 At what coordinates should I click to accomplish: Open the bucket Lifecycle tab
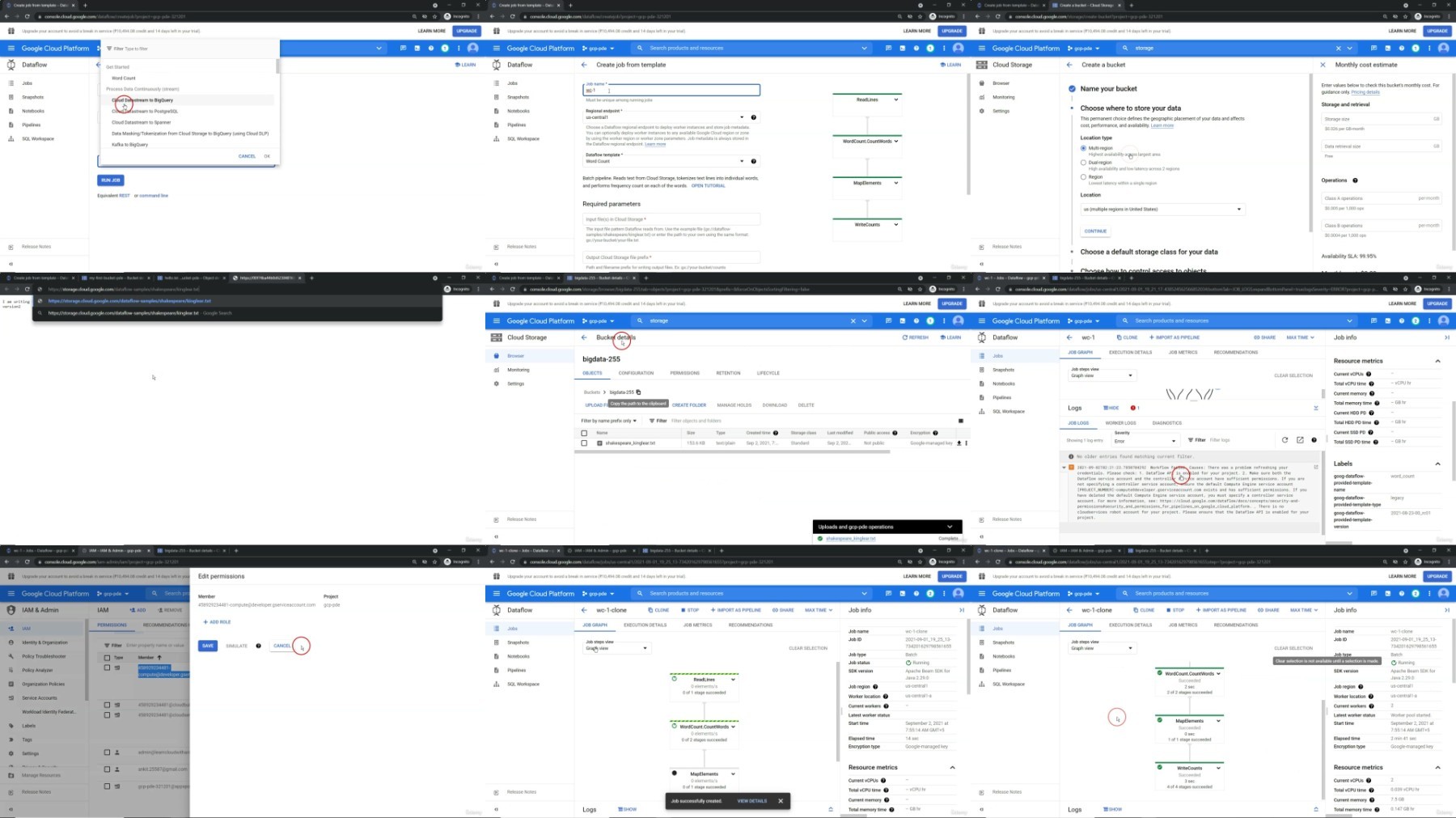(768, 373)
